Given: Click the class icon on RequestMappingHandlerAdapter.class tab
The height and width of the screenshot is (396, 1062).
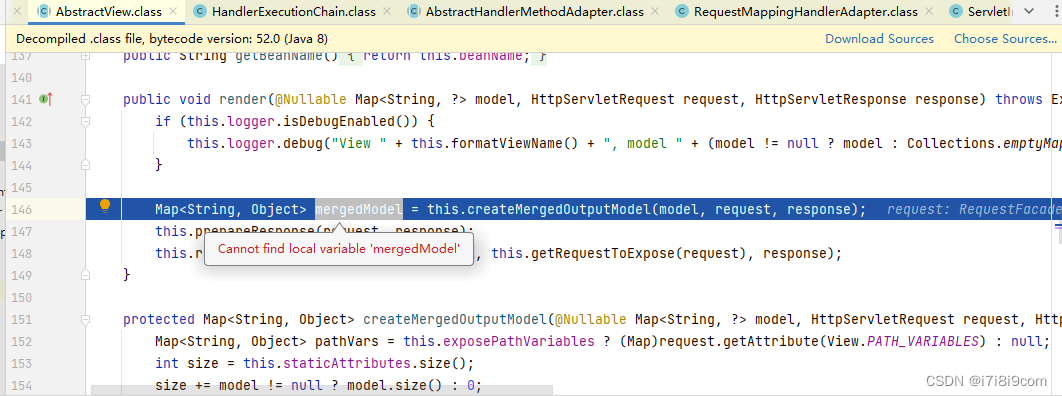Looking at the screenshot, I should click(682, 12).
